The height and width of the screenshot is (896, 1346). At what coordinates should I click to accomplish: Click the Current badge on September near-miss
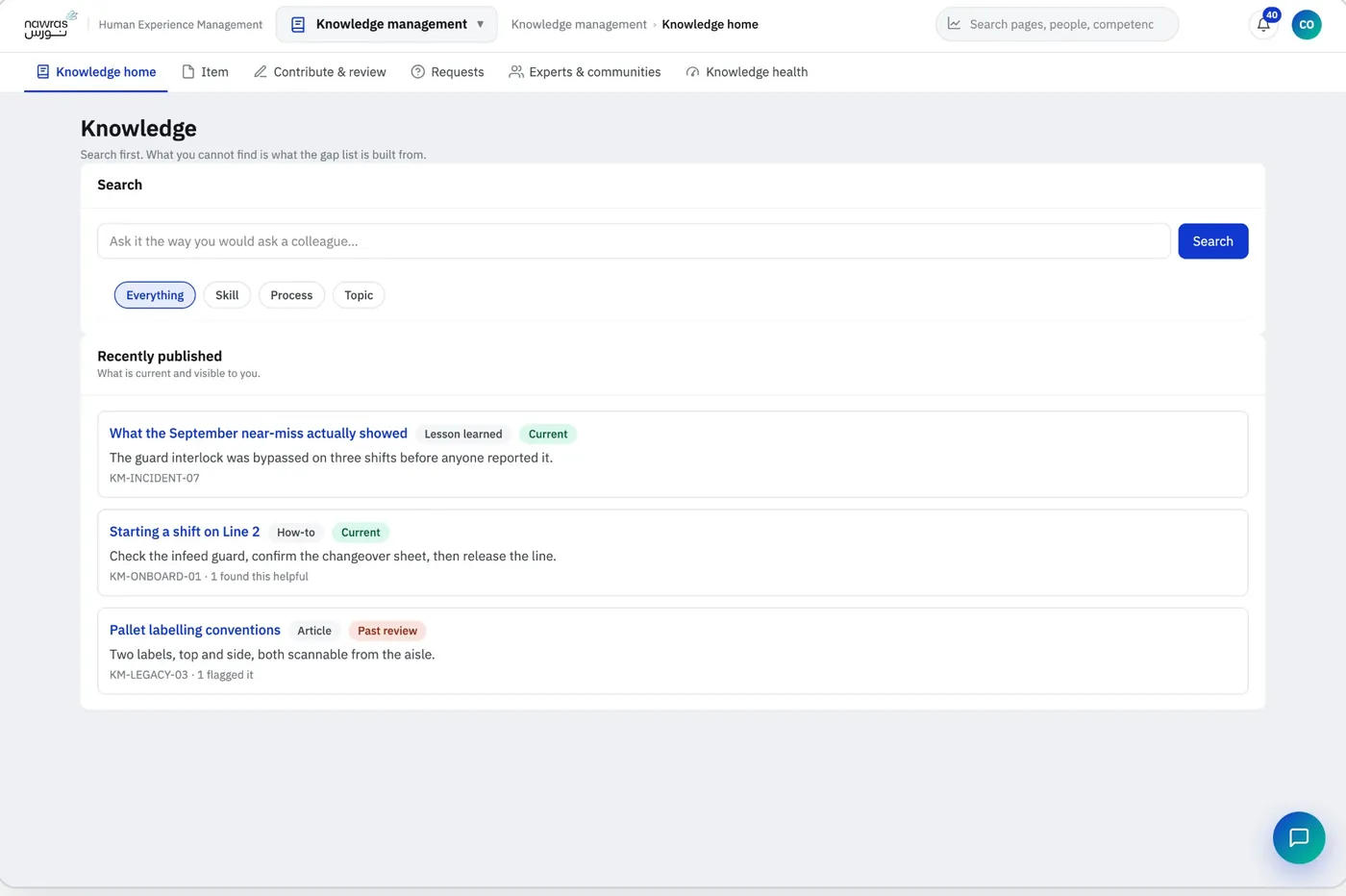pos(548,435)
